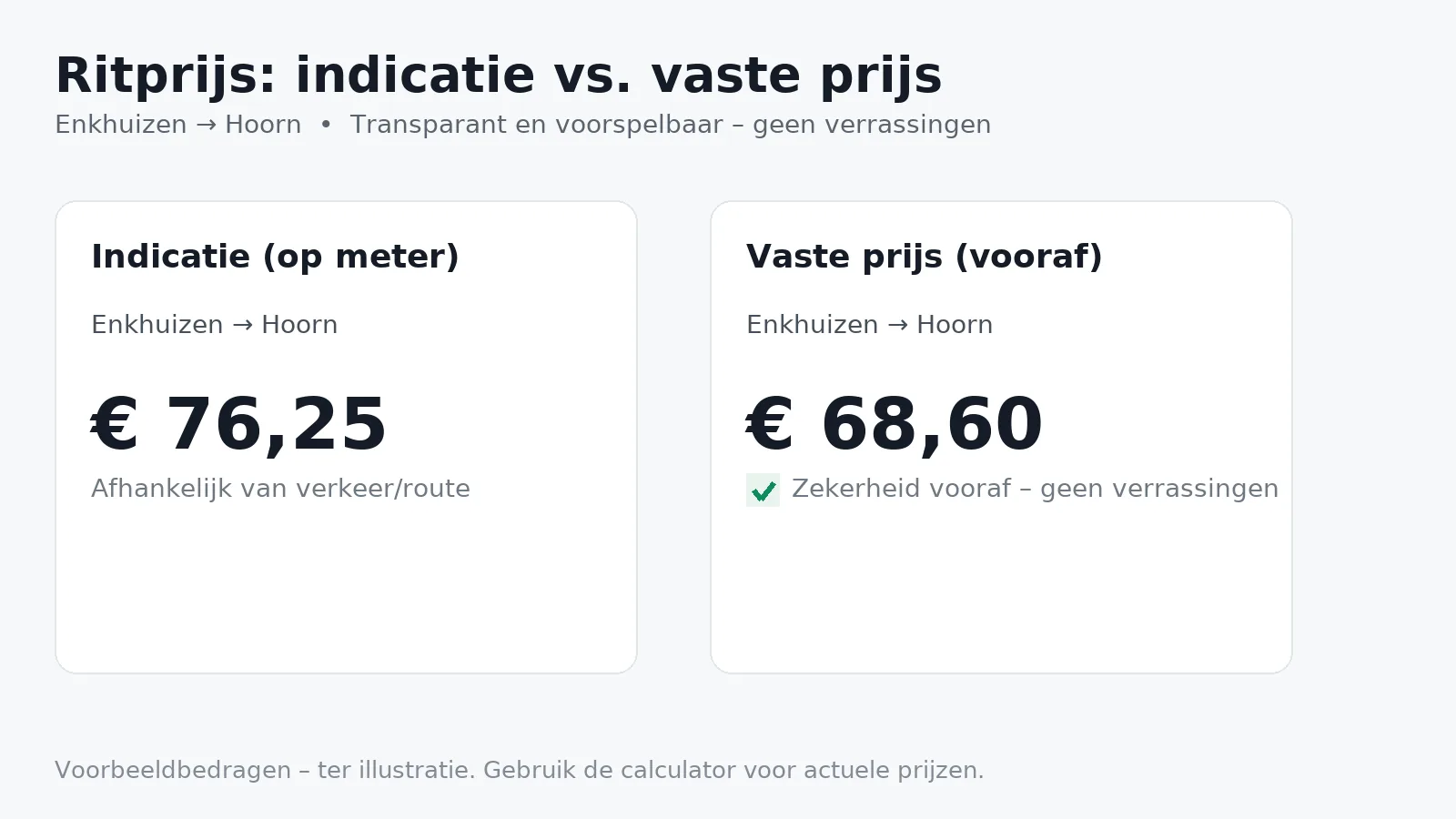This screenshot has width=1456, height=819.
Task: Click the 68,60 fixed price amount
Action: click(931, 425)
